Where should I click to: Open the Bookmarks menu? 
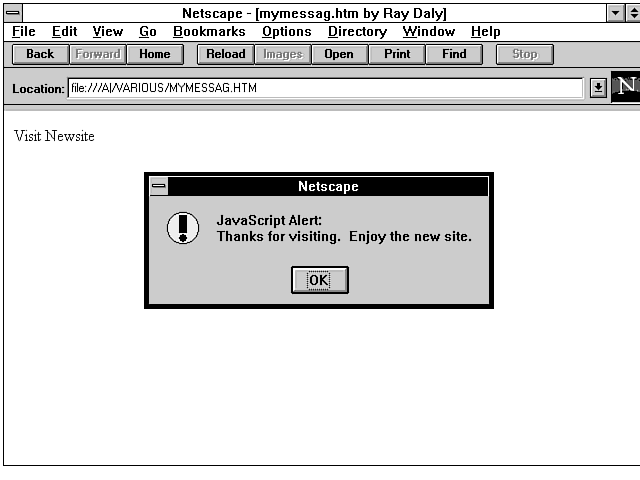pyautogui.click(x=209, y=32)
